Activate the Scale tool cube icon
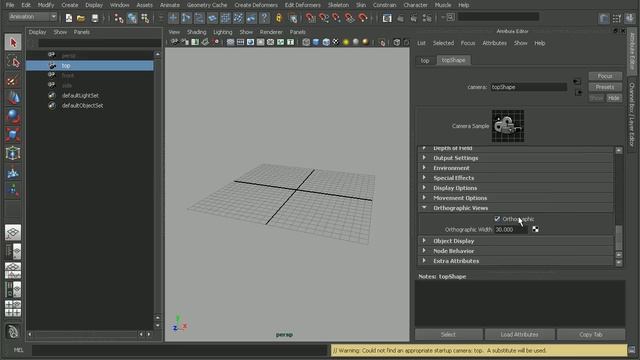 click(13, 135)
